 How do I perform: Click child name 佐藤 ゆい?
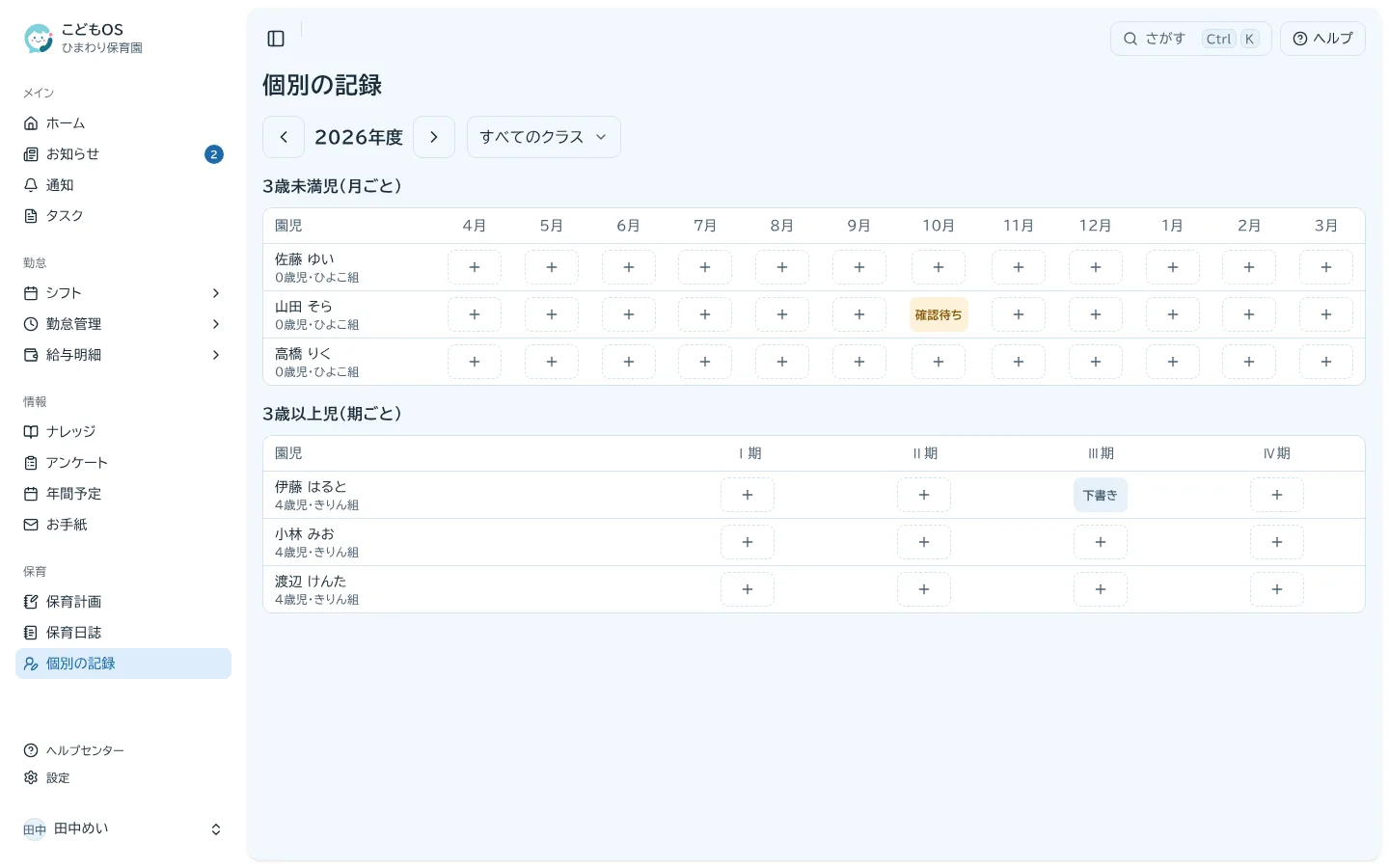click(x=305, y=259)
